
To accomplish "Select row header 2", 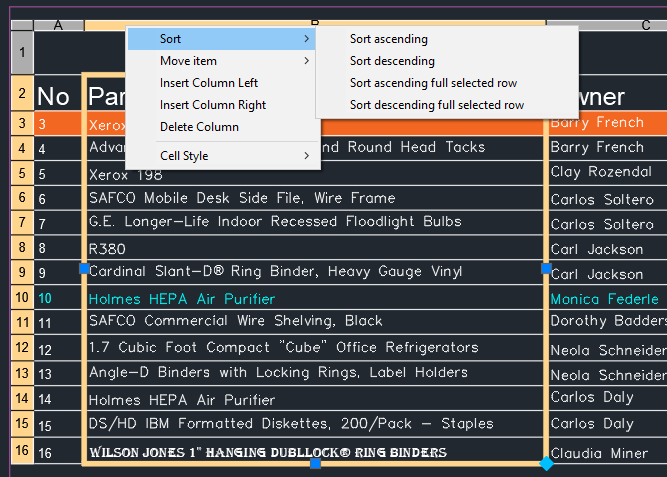I will [22, 93].
